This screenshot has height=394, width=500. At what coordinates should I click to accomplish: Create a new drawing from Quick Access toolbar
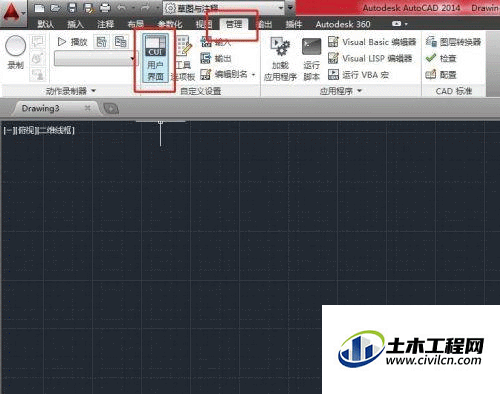[39, 8]
